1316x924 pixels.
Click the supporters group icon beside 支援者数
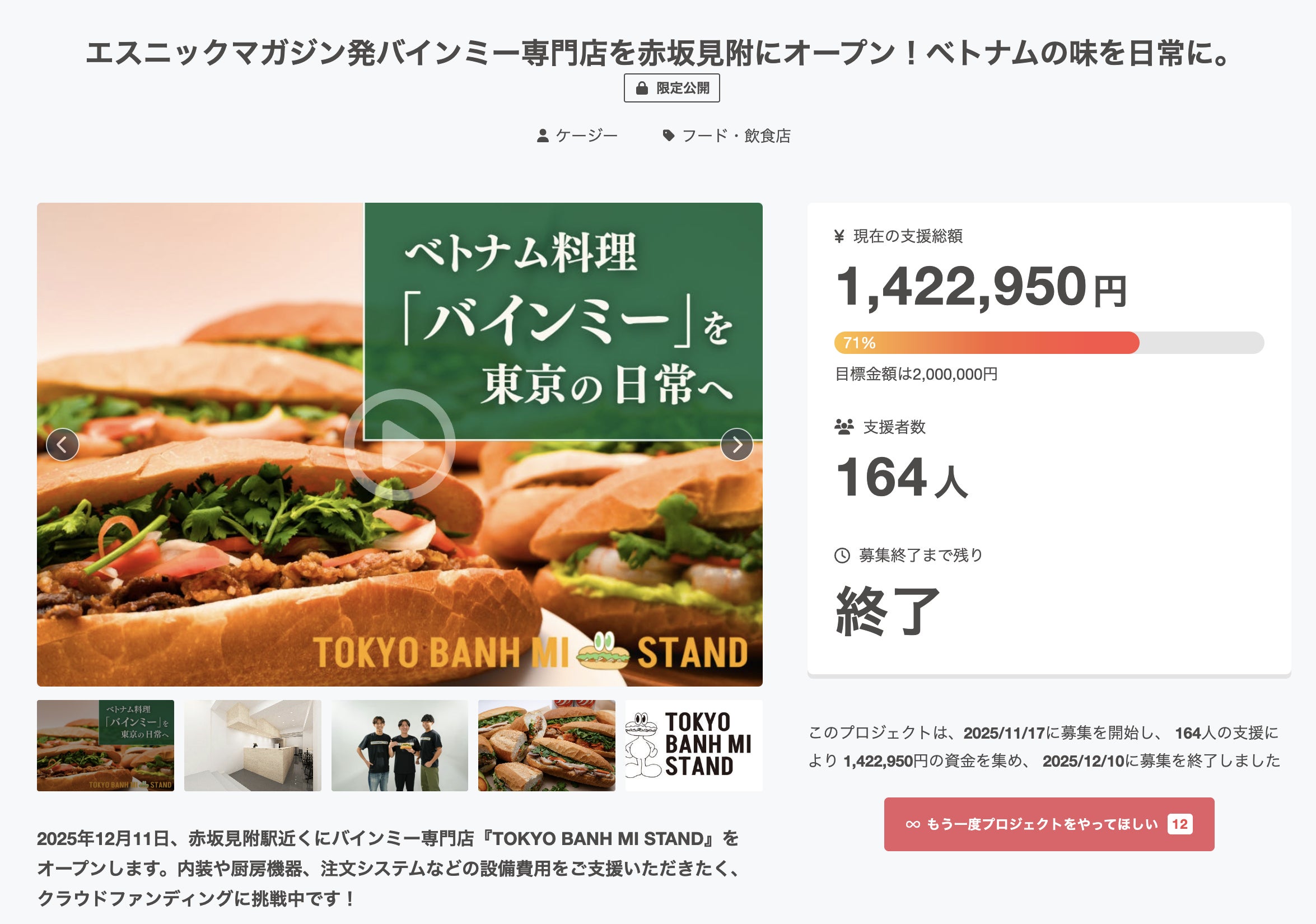click(844, 427)
